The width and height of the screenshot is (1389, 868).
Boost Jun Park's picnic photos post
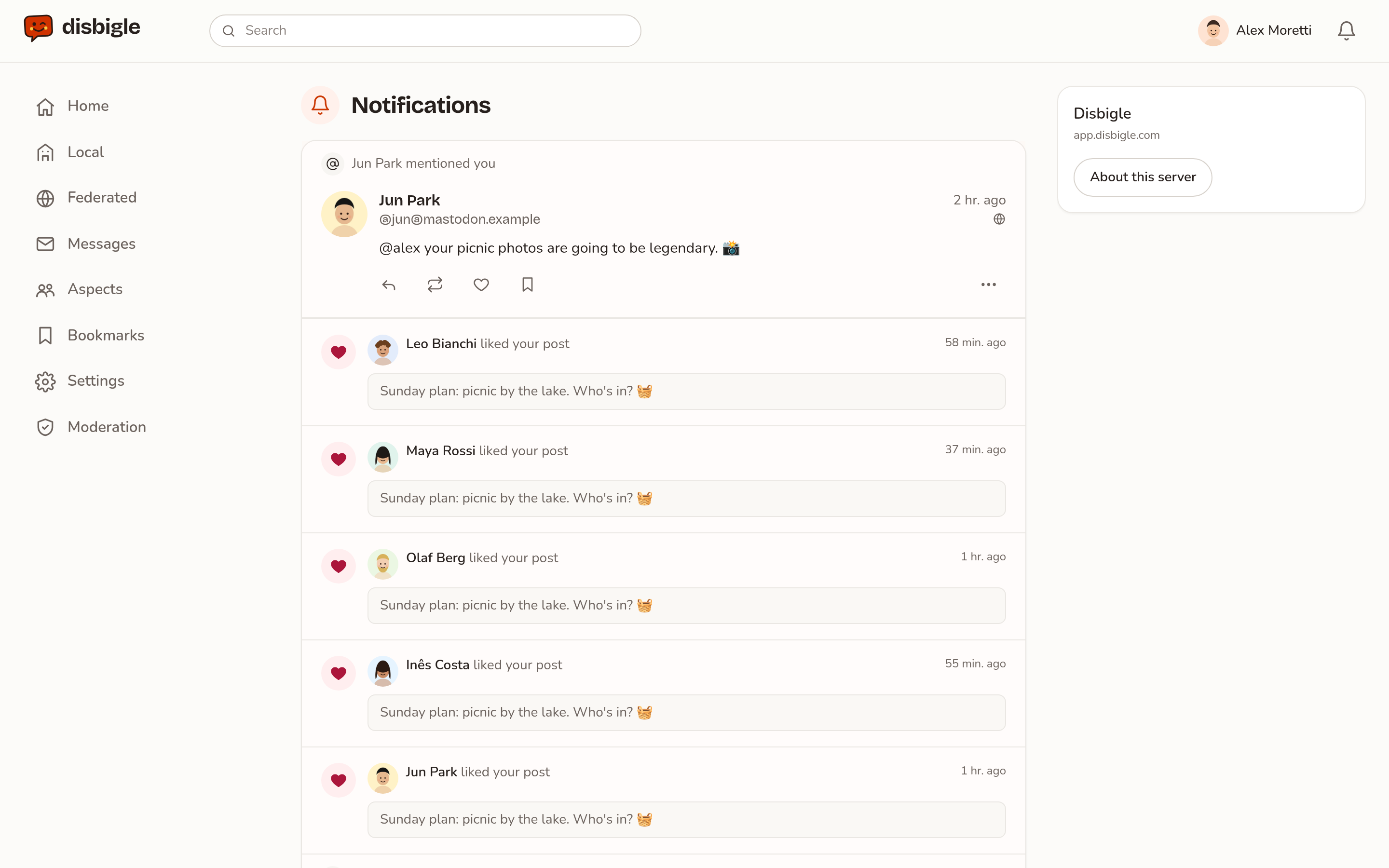(x=435, y=285)
